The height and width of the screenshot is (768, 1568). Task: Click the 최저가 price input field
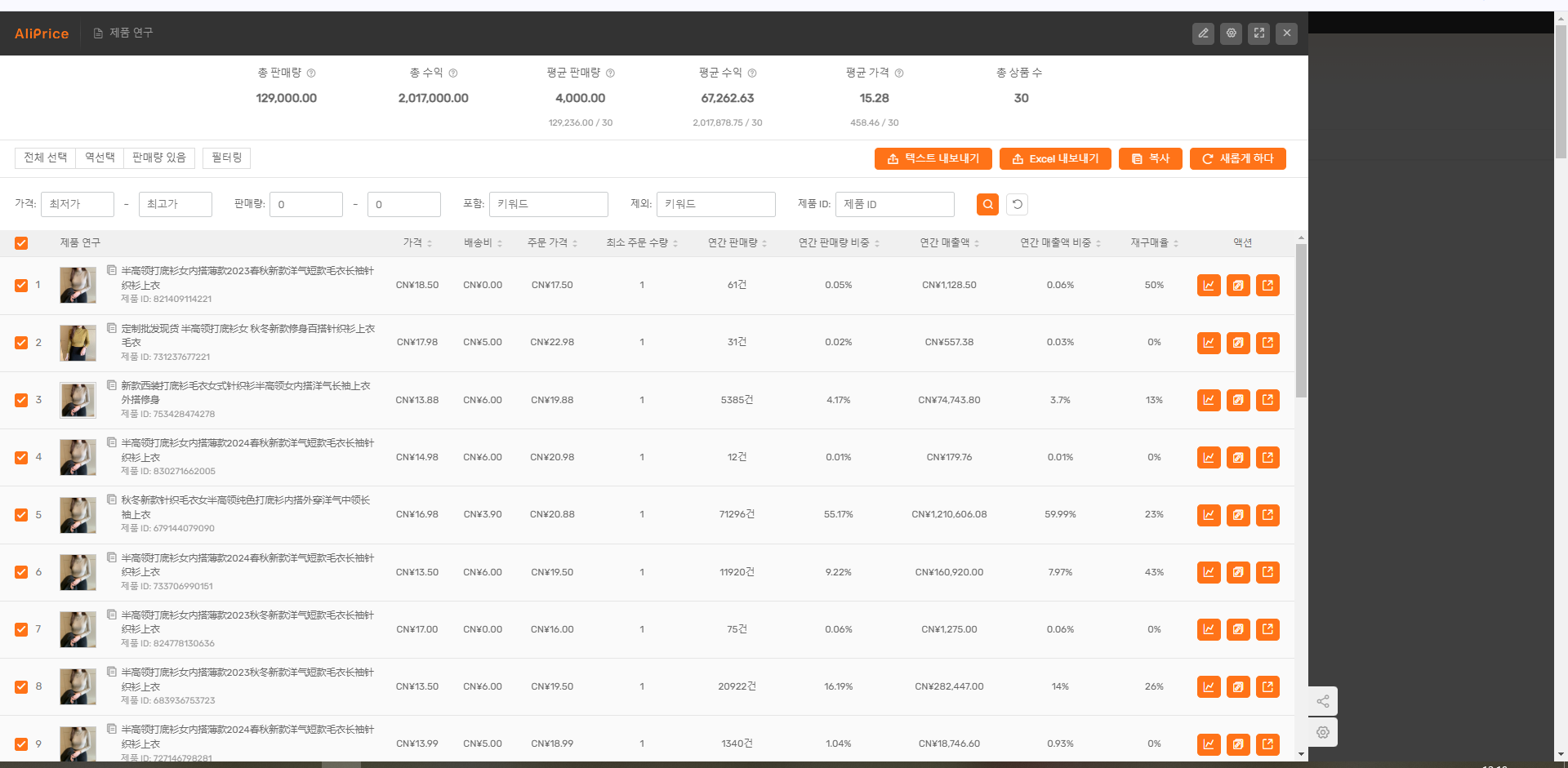78,204
